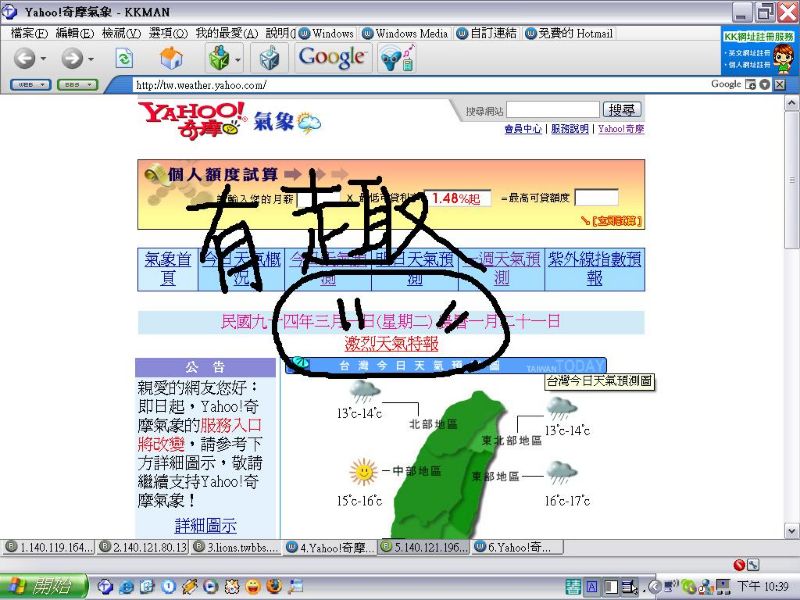
Task: Click the 最高可貸額度 result field
Action: point(596,197)
